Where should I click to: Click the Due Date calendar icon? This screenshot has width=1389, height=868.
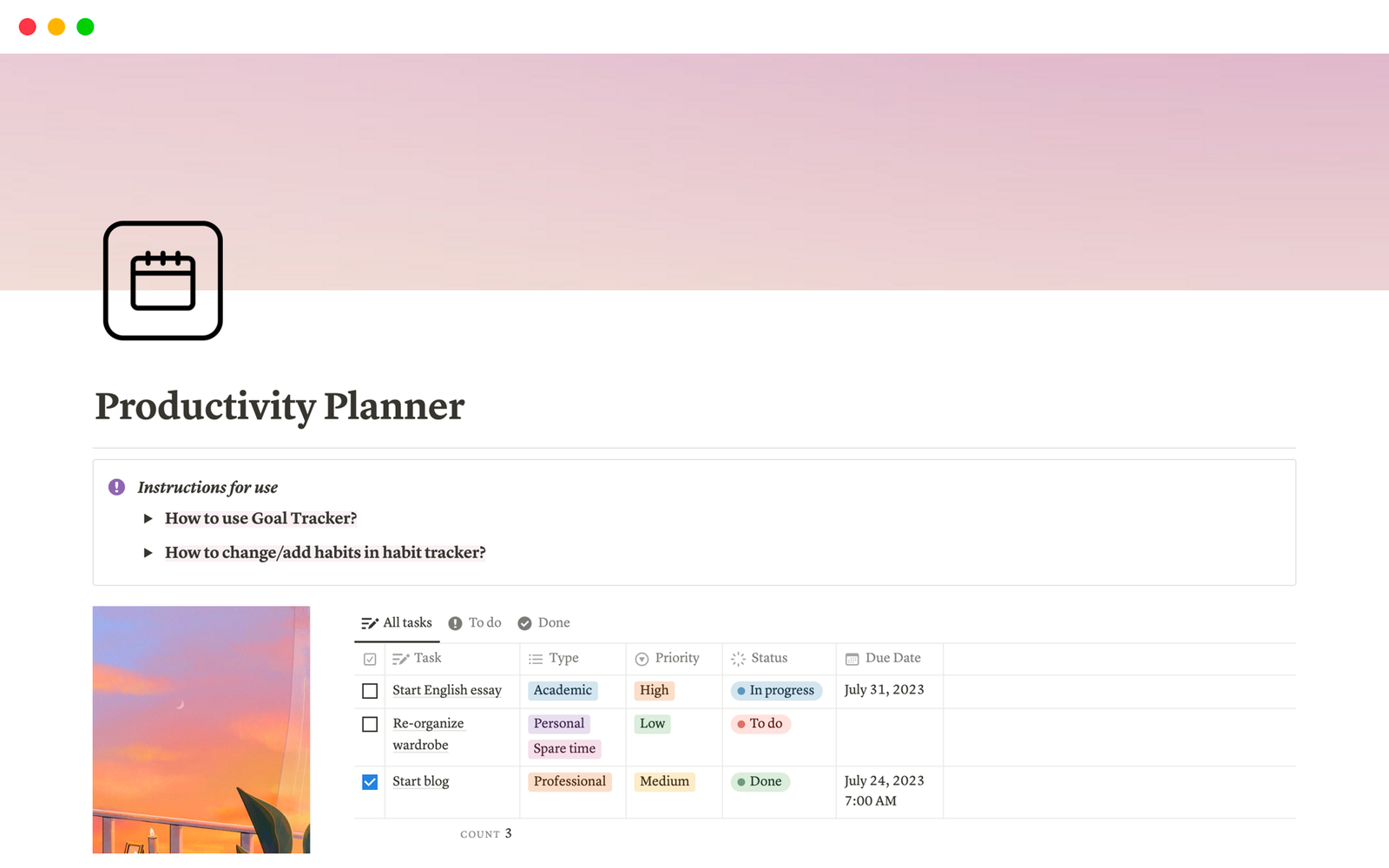(852, 659)
